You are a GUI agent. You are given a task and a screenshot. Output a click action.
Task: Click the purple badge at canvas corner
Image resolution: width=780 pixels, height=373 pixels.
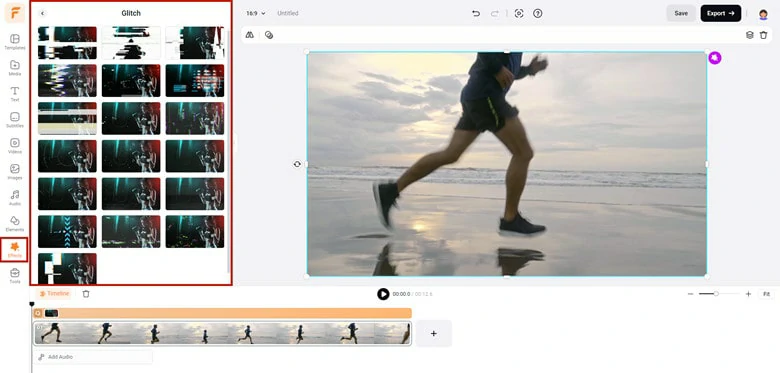715,58
